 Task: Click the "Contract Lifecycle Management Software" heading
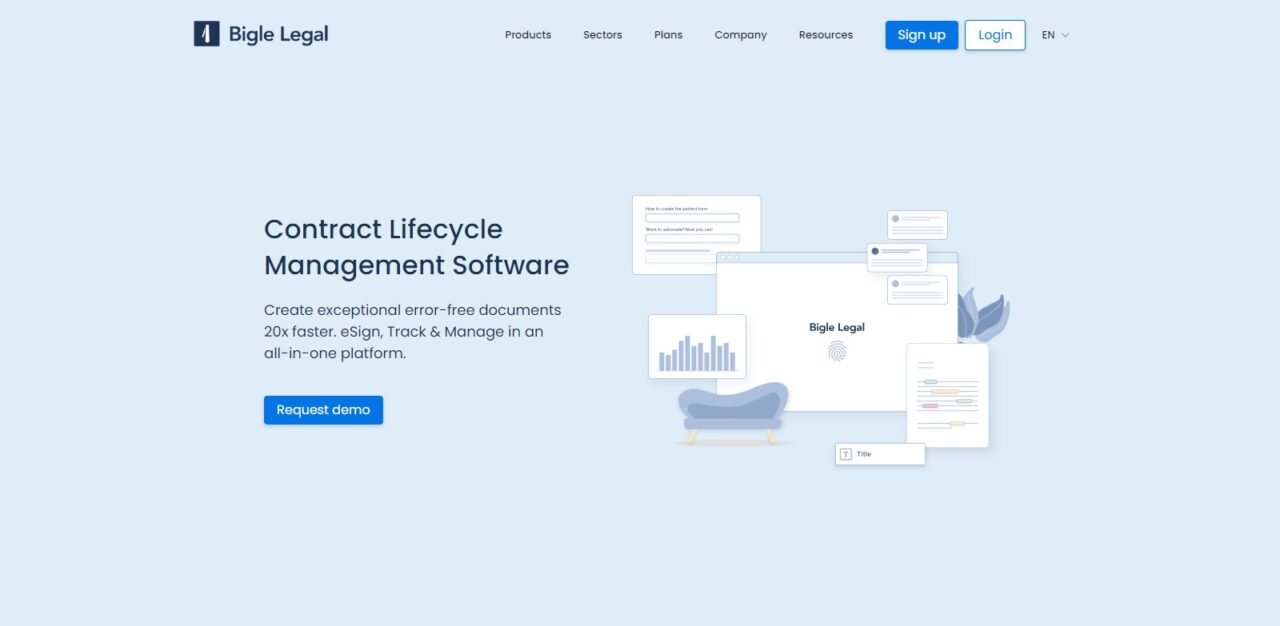point(416,247)
